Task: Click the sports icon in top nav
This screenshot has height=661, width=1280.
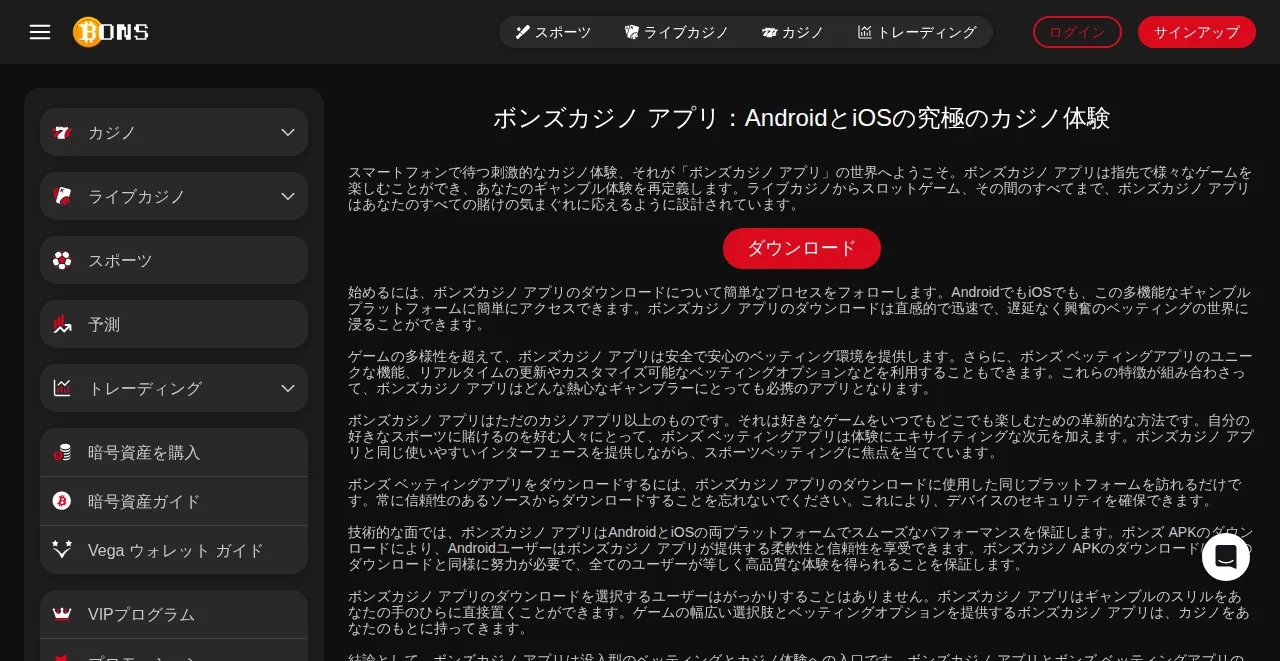Action: 523,32
